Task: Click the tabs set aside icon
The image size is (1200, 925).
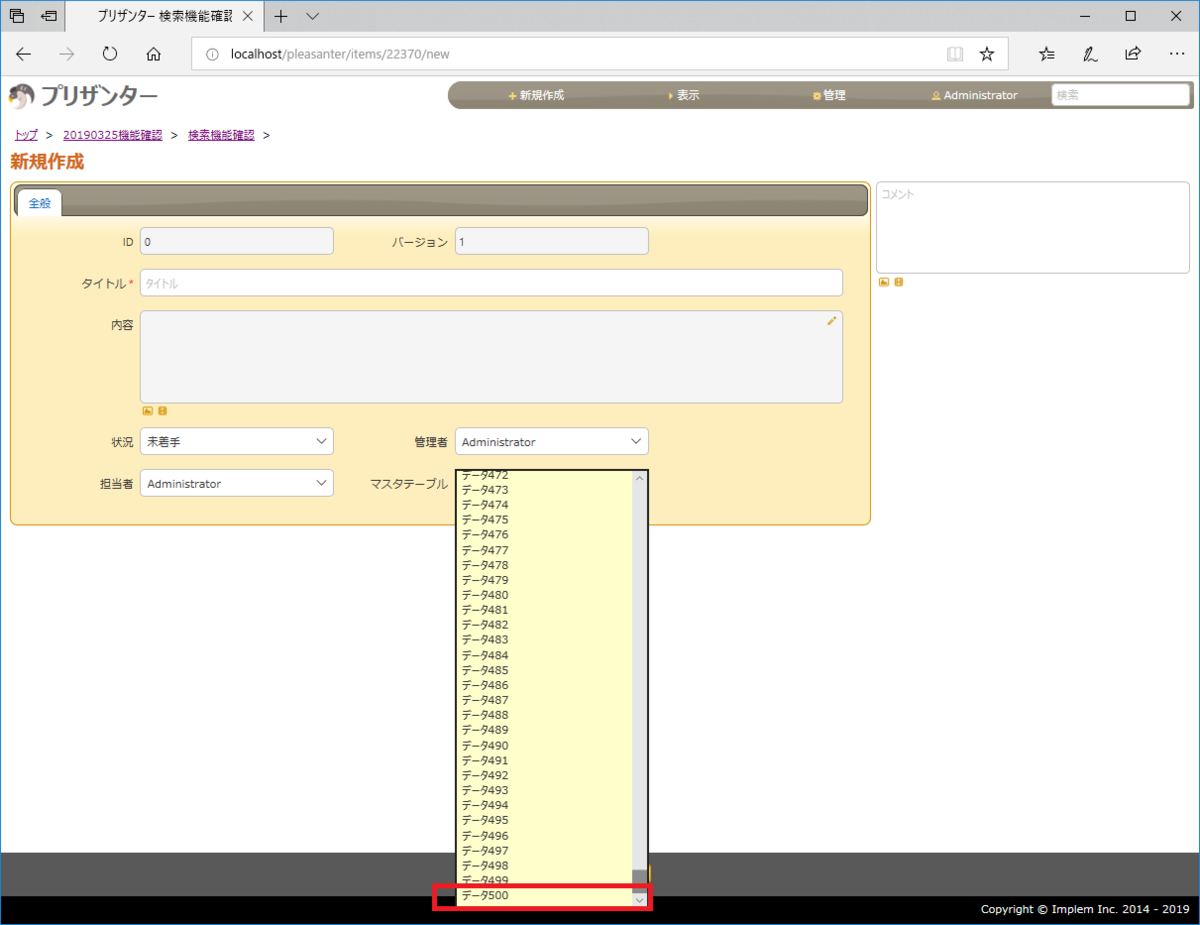Action: pos(17,16)
